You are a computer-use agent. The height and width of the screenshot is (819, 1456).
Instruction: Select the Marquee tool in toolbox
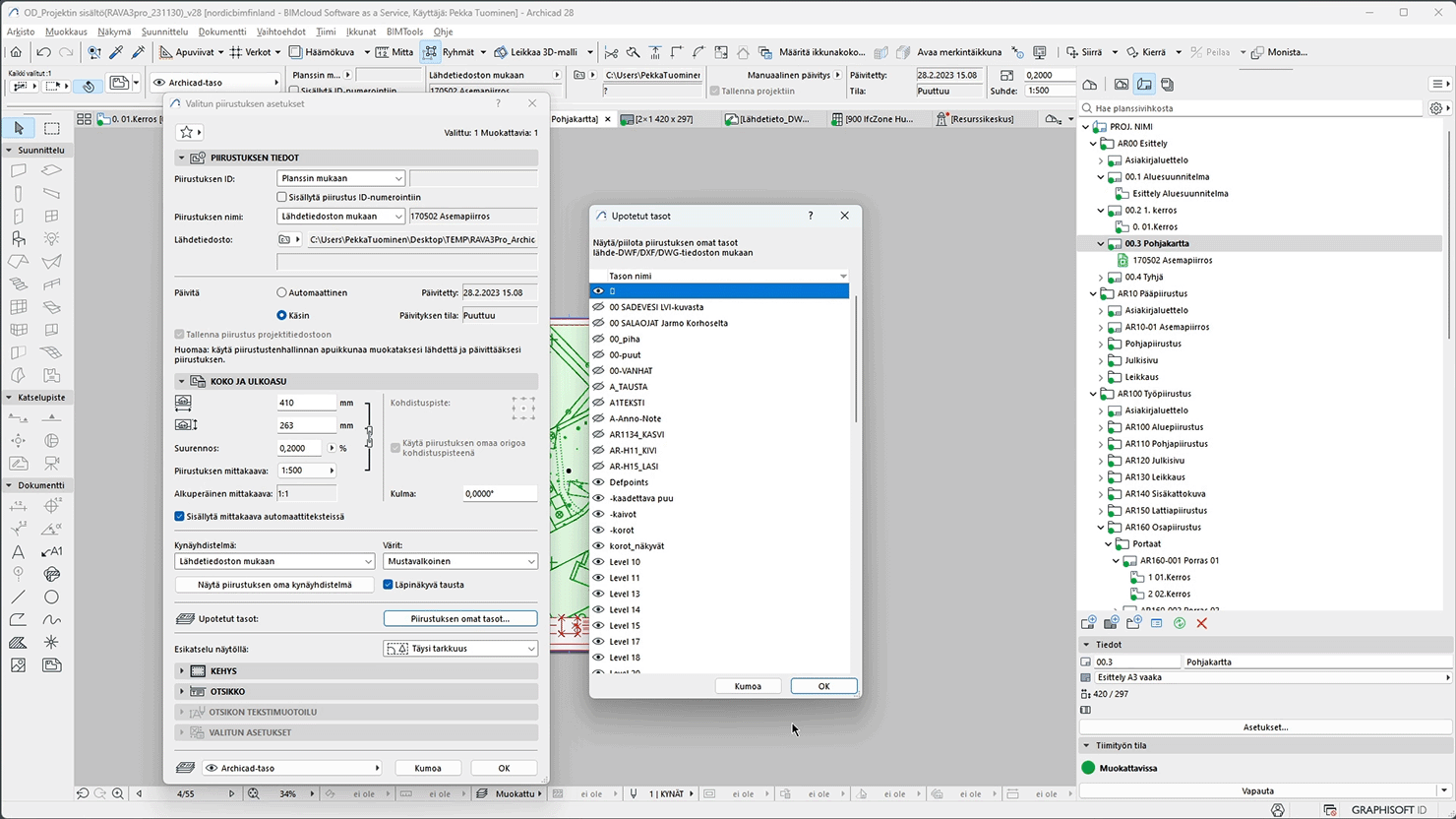[x=52, y=128]
